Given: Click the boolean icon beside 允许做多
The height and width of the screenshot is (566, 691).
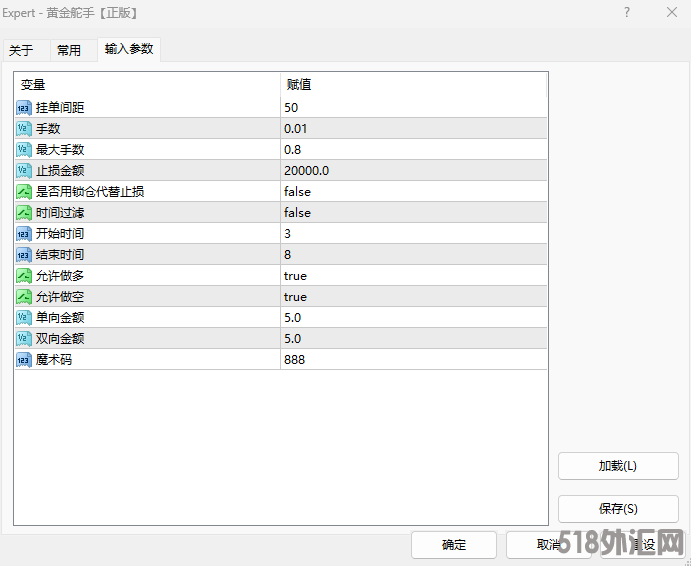Looking at the screenshot, I should click(24, 276).
